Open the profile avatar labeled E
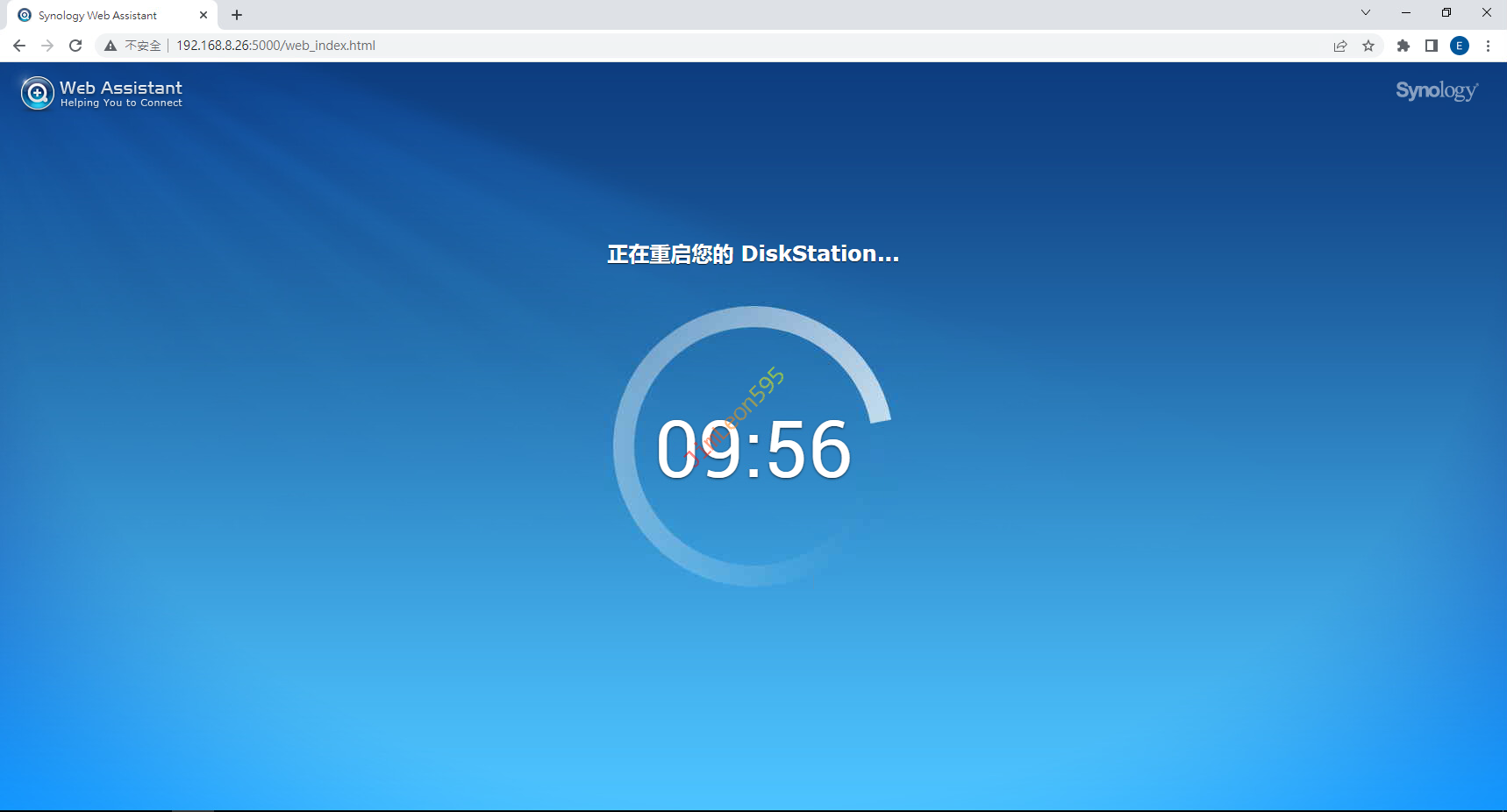The height and width of the screenshot is (812, 1507). tap(1460, 46)
